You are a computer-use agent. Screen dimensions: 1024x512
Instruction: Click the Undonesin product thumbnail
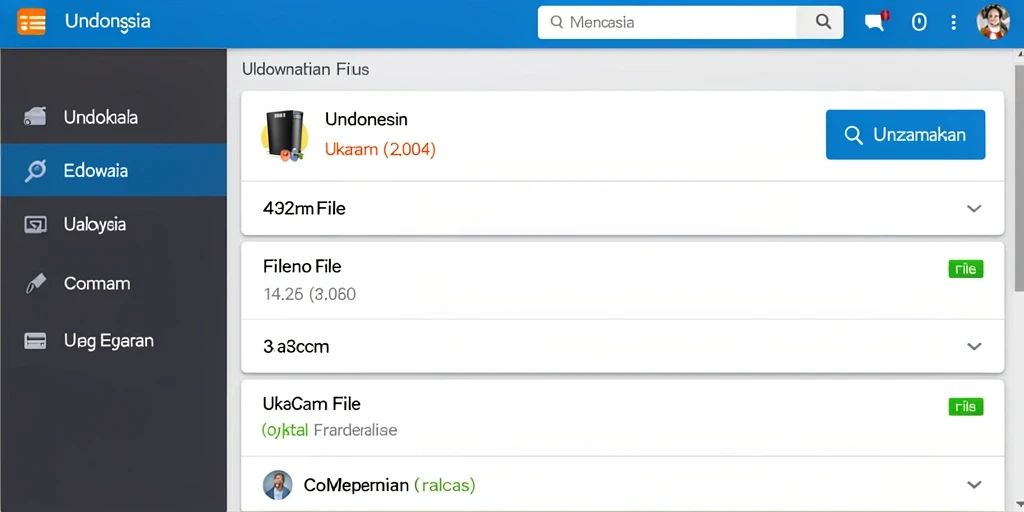point(284,135)
